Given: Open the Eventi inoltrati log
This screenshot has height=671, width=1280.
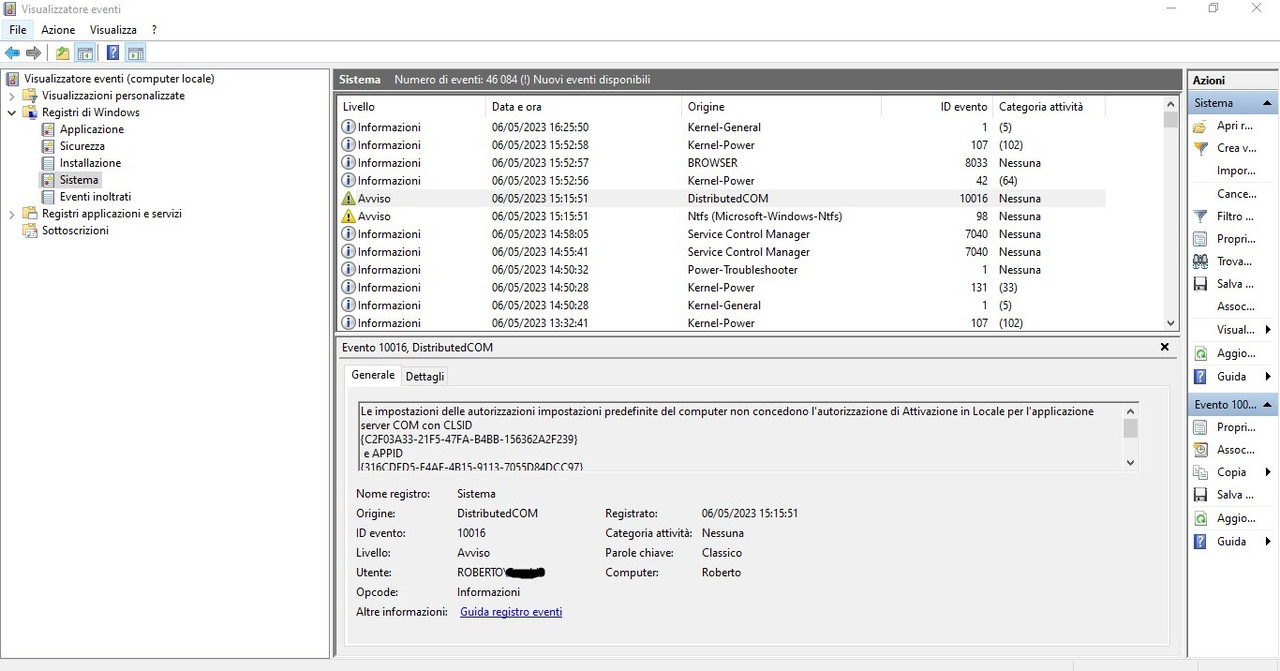Looking at the screenshot, I should 95,197.
